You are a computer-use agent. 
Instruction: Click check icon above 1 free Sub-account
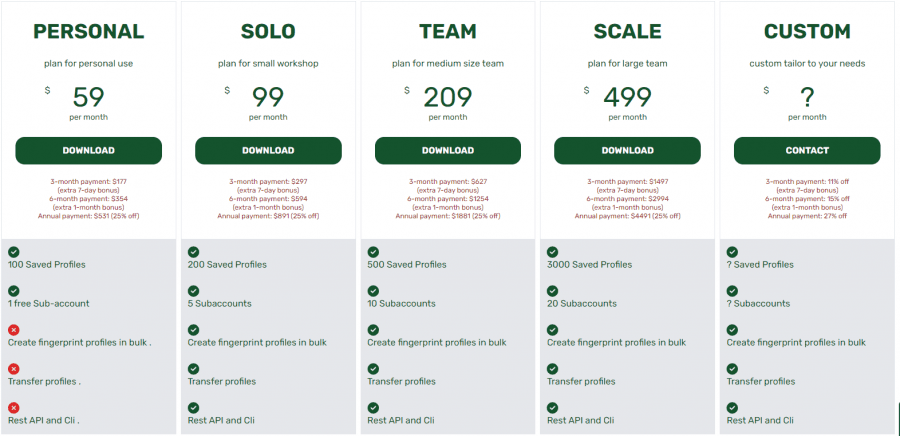[14, 291]
